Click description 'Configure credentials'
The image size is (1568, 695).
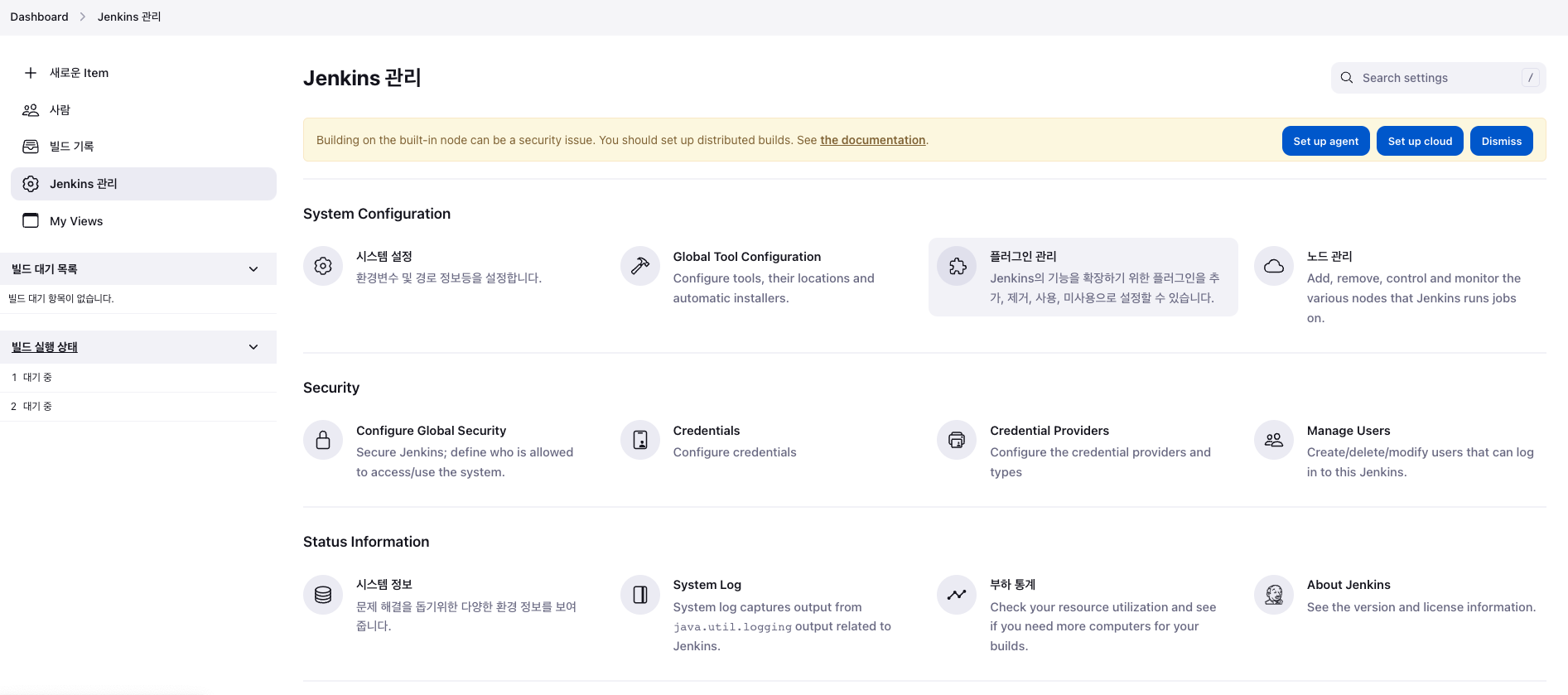tap(735, 452)
